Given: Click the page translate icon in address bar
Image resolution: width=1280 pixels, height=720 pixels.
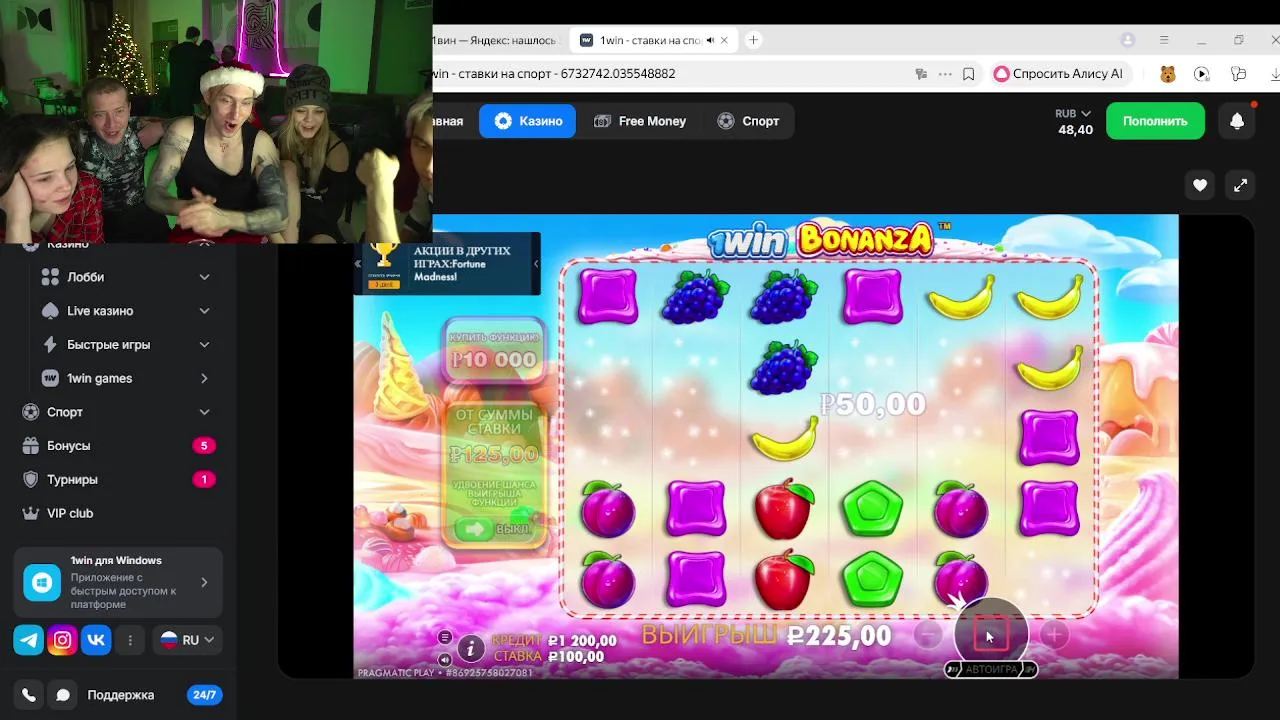Looking at the screenshot, I should 921,74.
